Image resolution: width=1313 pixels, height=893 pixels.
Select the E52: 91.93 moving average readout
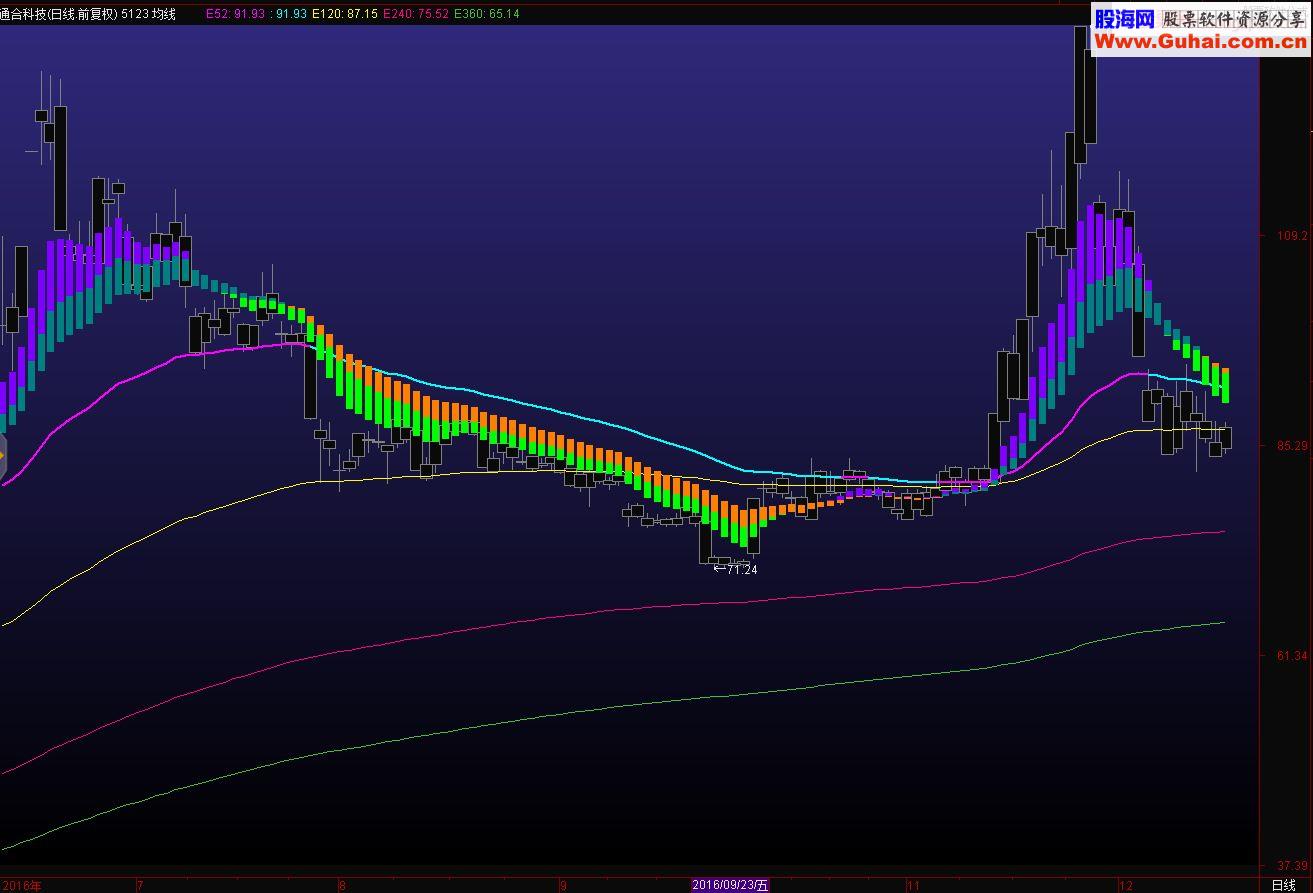coord(237,14)
